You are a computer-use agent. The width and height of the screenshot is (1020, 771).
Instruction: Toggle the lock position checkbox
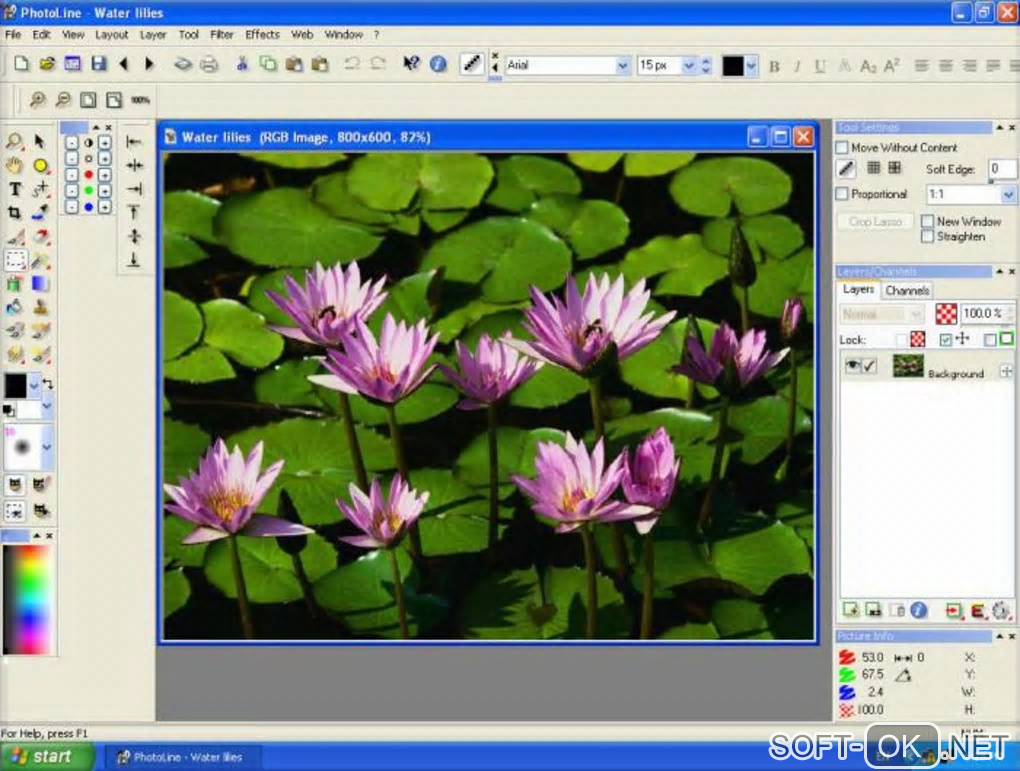coord(946,339)
